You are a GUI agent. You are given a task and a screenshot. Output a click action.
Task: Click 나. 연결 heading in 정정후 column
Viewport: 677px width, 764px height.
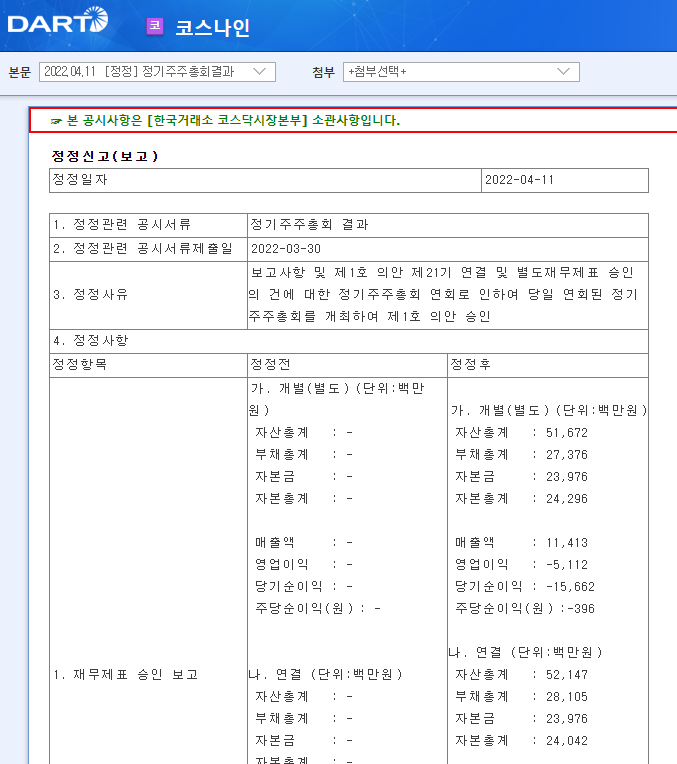525,652
